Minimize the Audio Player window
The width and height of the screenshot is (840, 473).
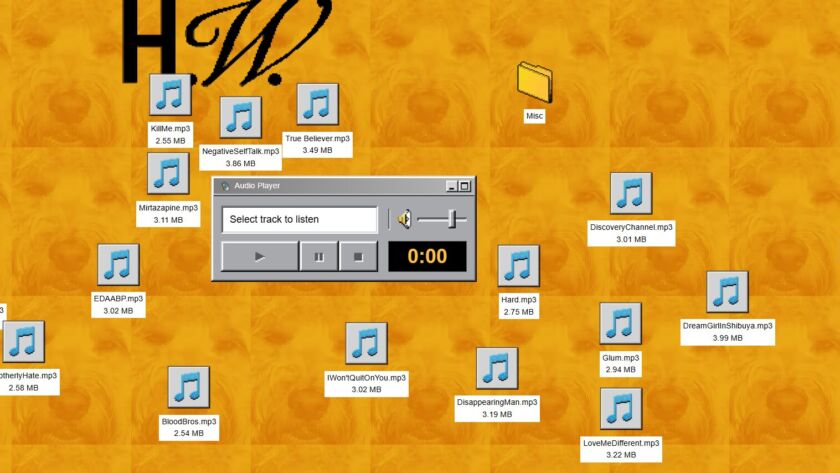click(452, 186)
